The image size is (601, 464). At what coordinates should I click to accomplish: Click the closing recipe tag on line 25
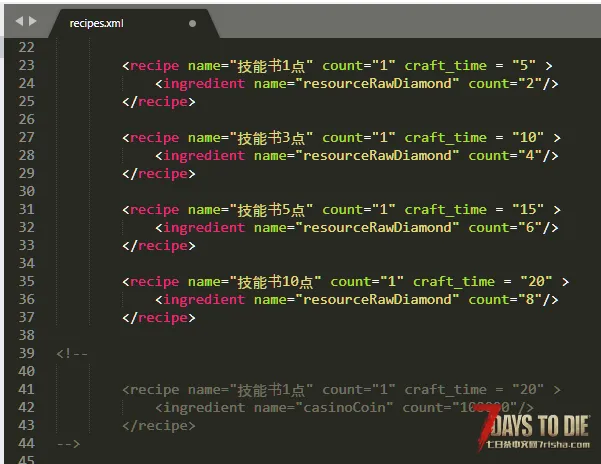pyautogui.click(x=159, y=102)
